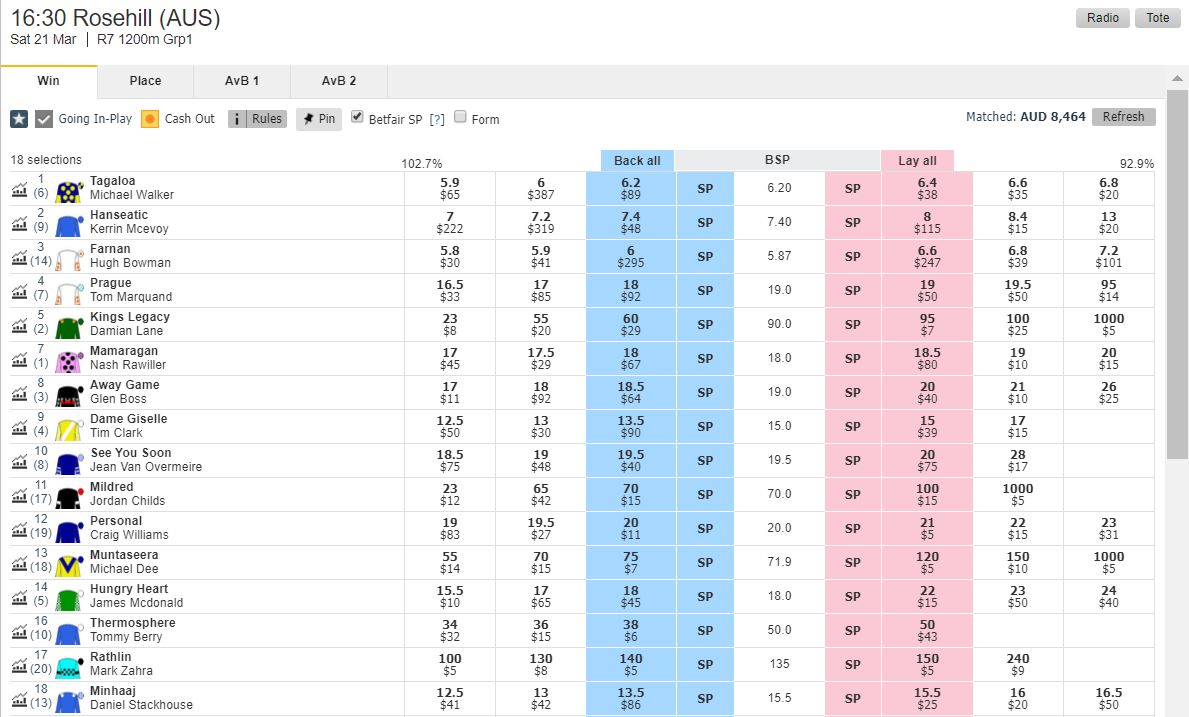The height and width of the screenshot is (717, 1189).
Task: Switch to the Place tab
Action: pyautogui.click(x=145, y=81)
